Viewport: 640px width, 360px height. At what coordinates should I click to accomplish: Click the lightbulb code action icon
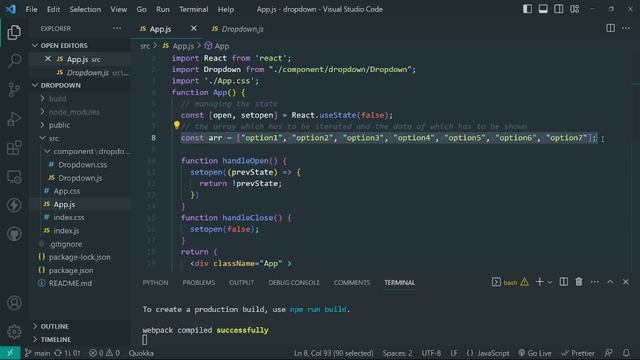click(x=176, y=125)
